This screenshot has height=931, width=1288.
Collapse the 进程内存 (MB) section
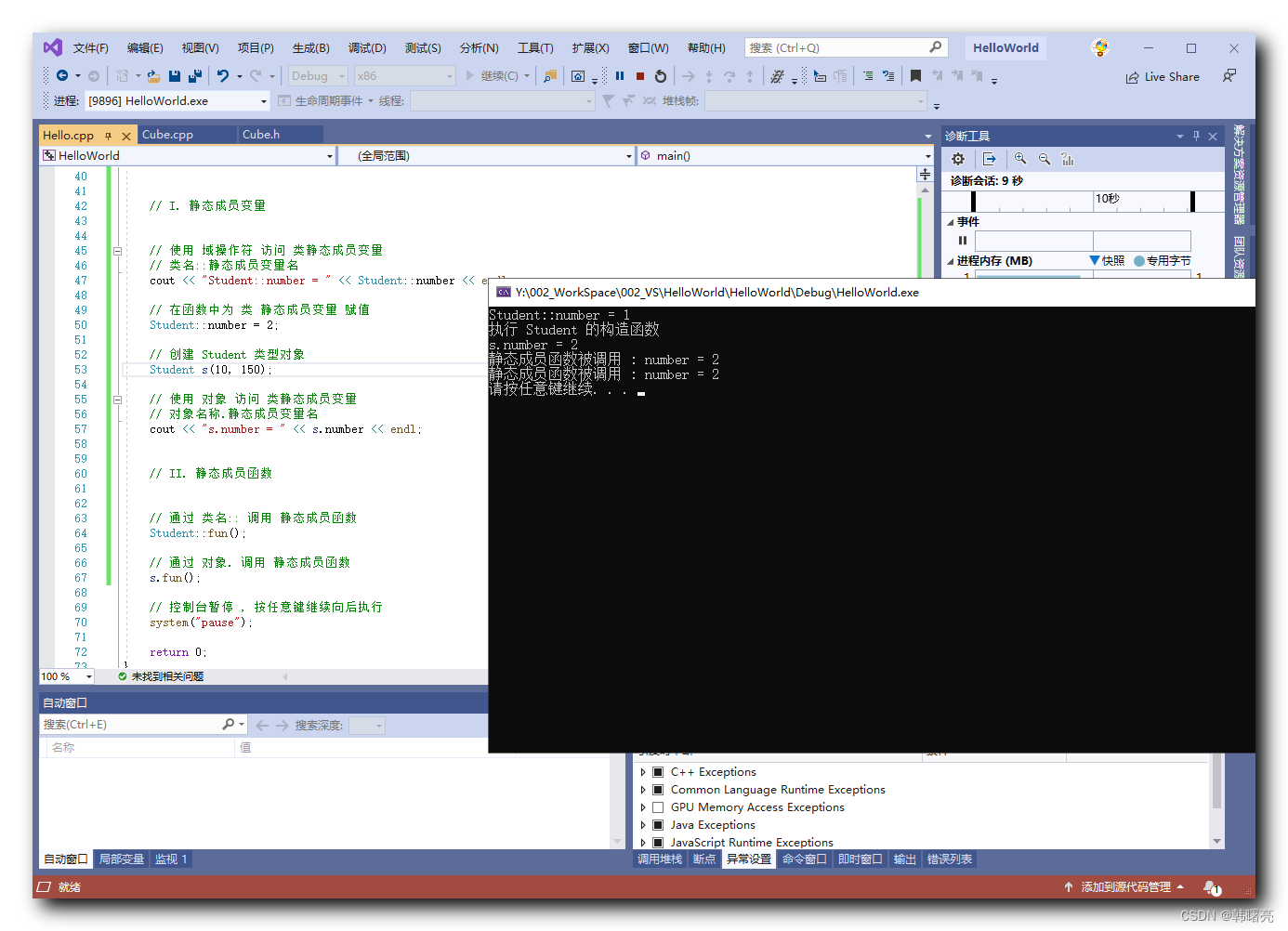click(951, 261)
